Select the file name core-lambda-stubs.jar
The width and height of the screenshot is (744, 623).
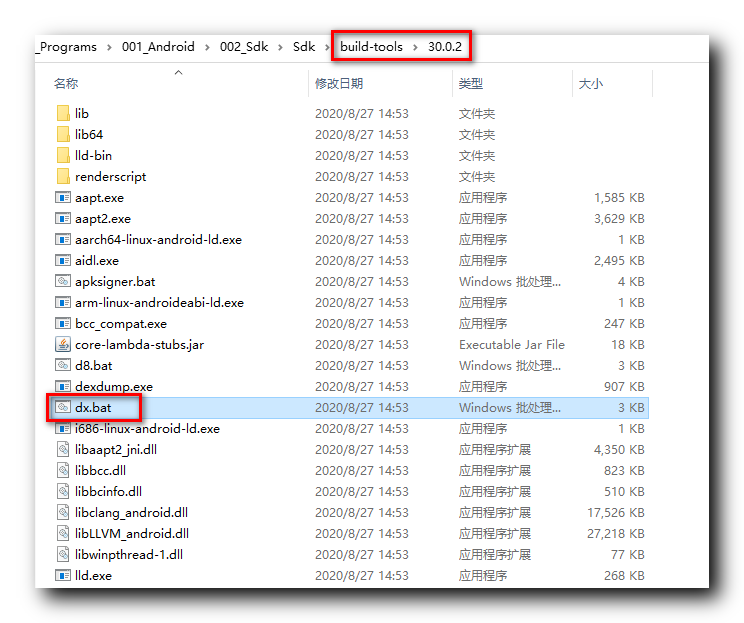140,344
